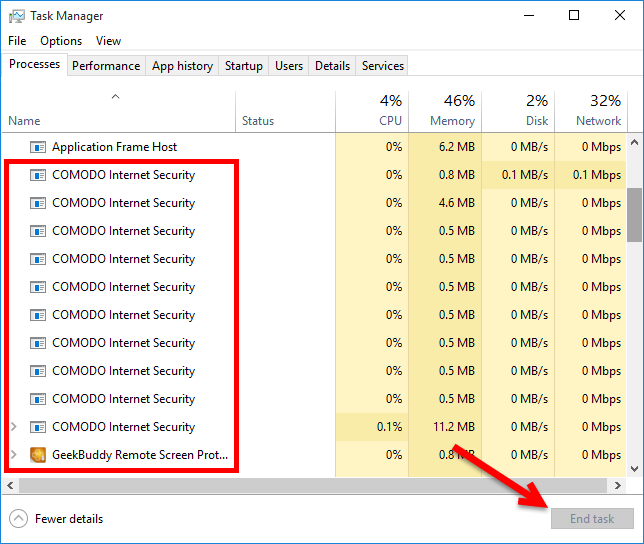644x544 pixels.
Task: Minimize the Task Manager window
Action: pyautogui.click(x=529, y=16)
